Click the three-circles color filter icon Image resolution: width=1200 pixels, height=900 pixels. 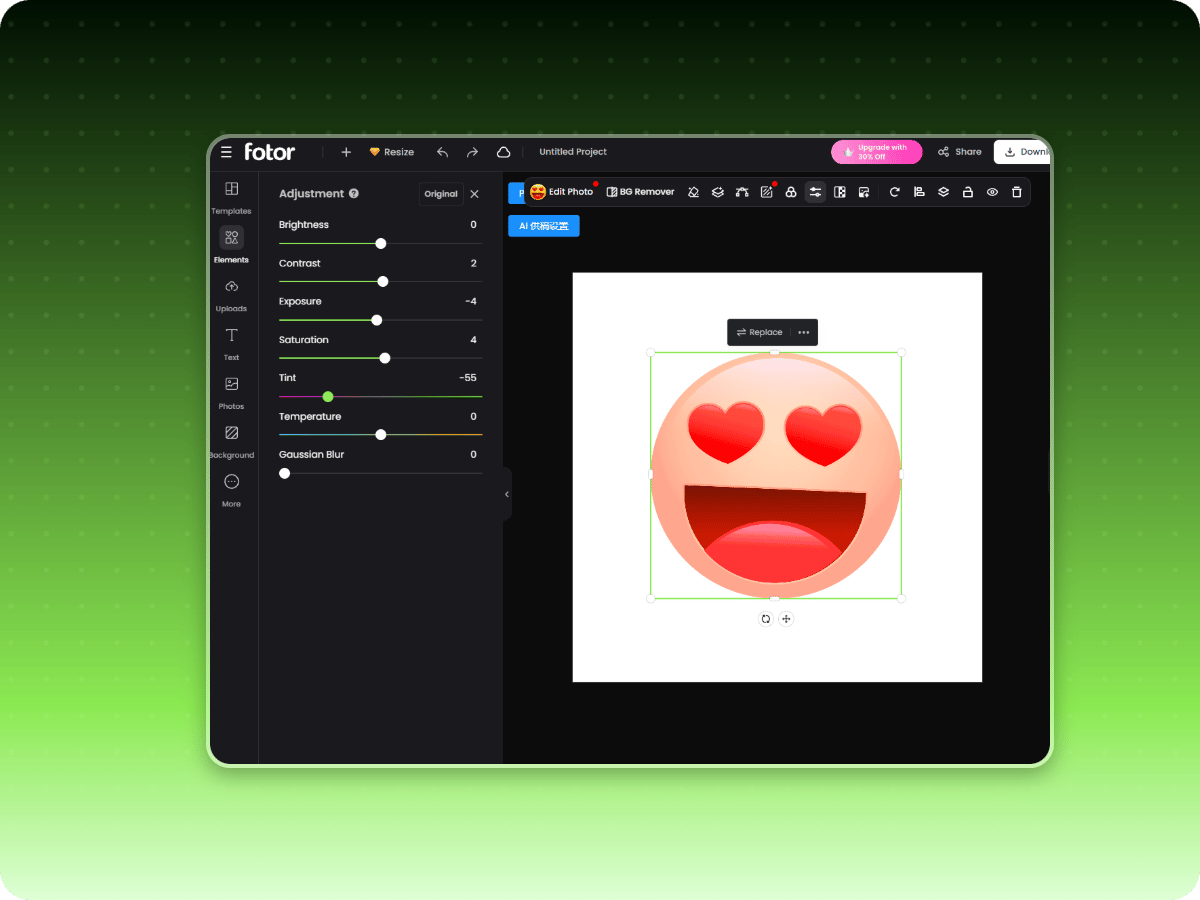[x=791, y=192]
